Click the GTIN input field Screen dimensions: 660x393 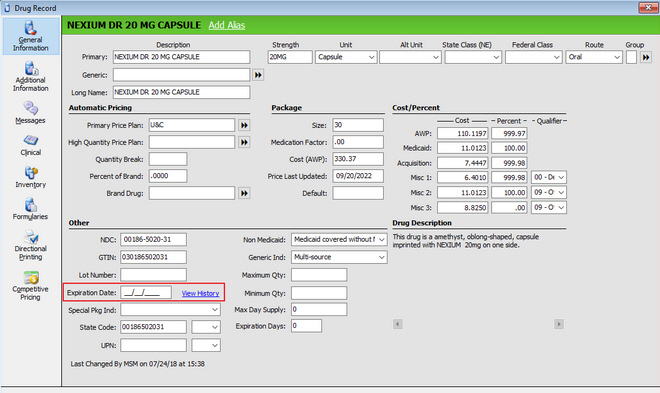pos(153,257)
